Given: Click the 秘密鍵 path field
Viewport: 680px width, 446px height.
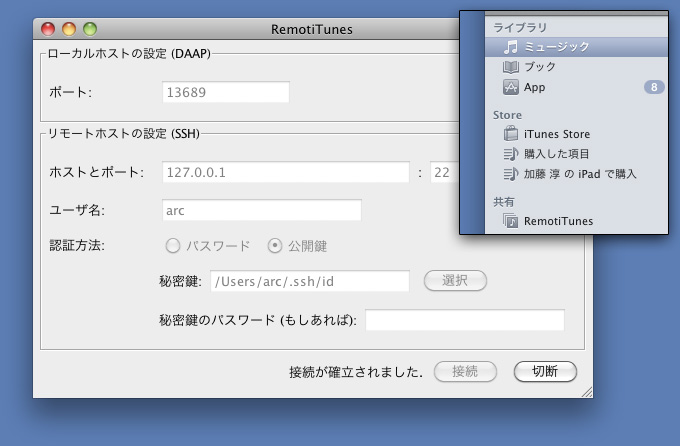Looking at the screenshot, I should pyautogui.click(x=310, y=281).
